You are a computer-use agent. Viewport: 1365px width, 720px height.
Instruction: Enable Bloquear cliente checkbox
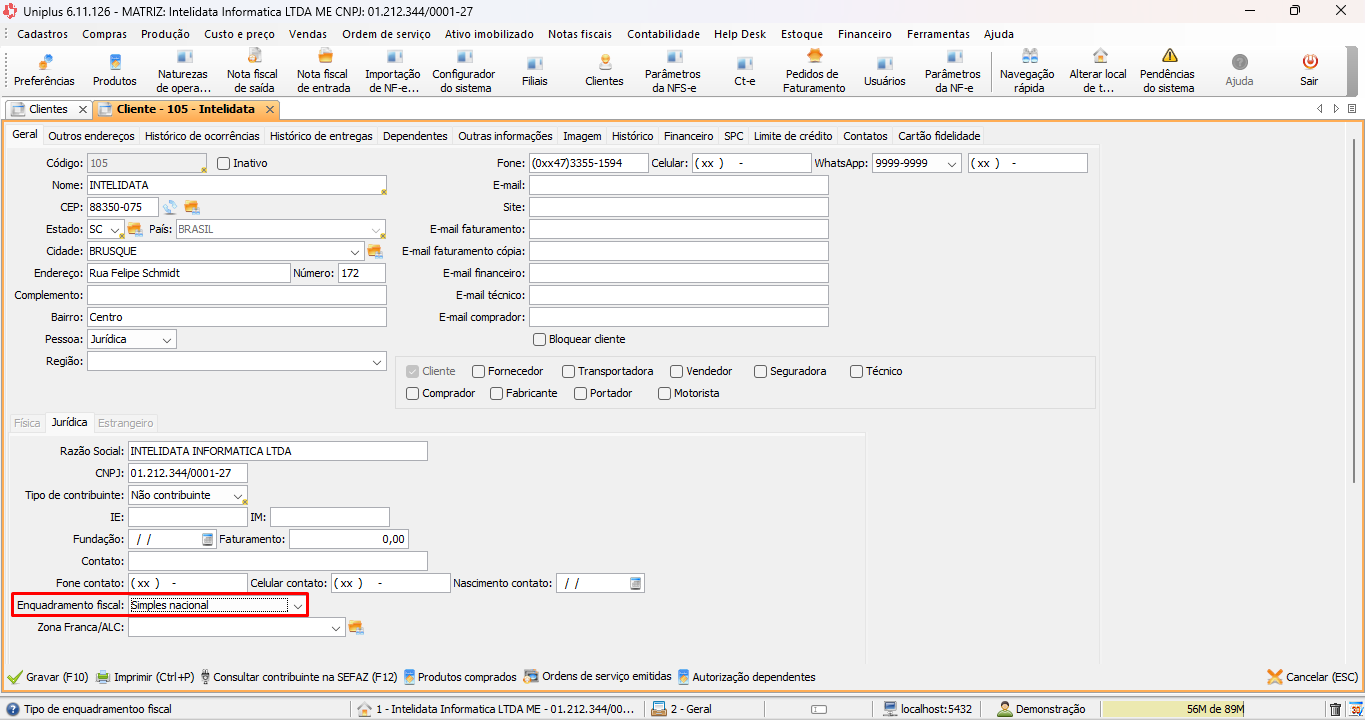click(x=540, y=339)
